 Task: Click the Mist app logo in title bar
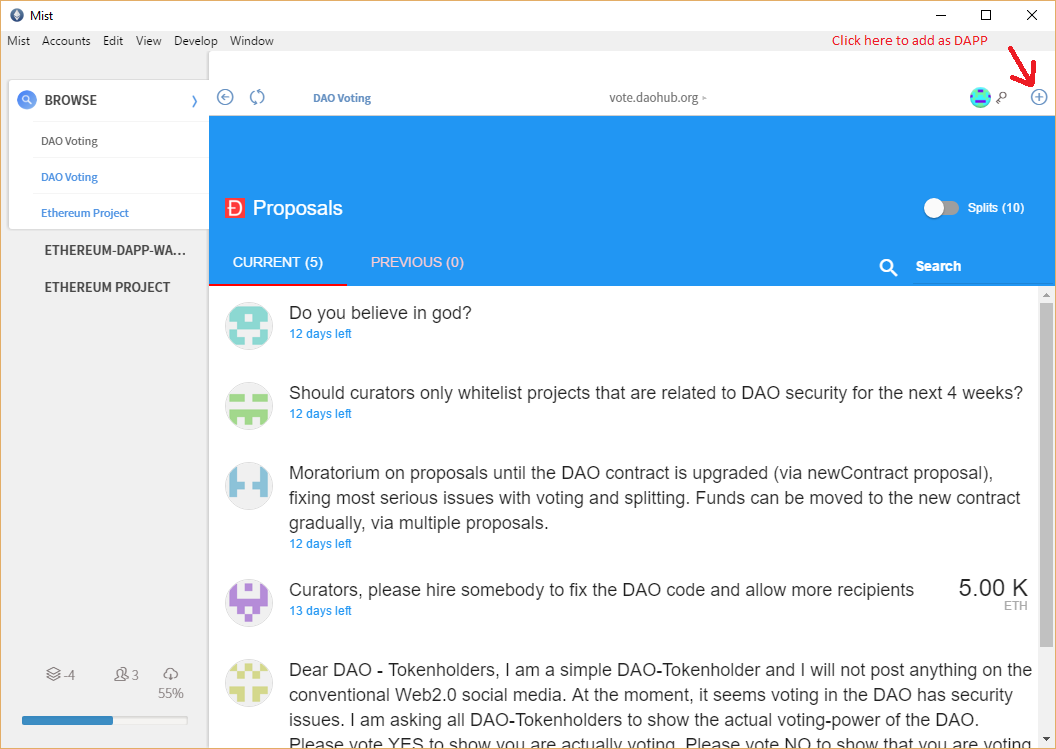[17, 15]
